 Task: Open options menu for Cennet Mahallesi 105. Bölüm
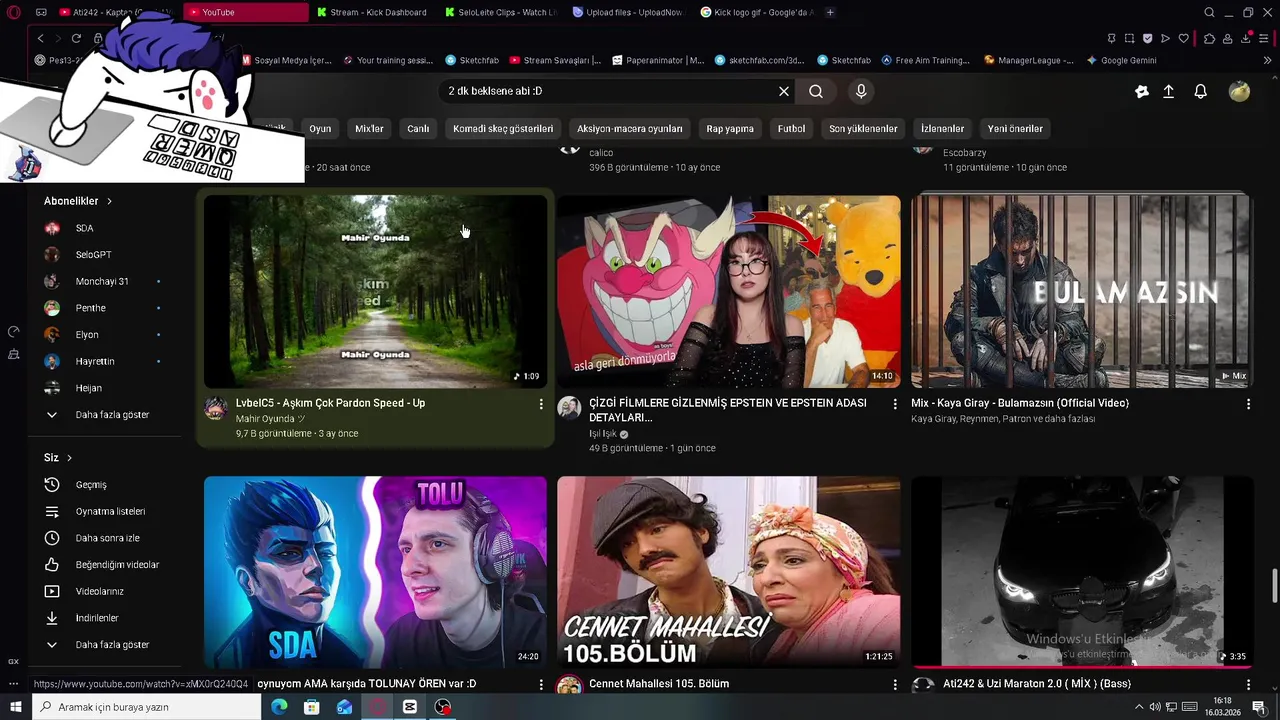click(x=895, y=684)
